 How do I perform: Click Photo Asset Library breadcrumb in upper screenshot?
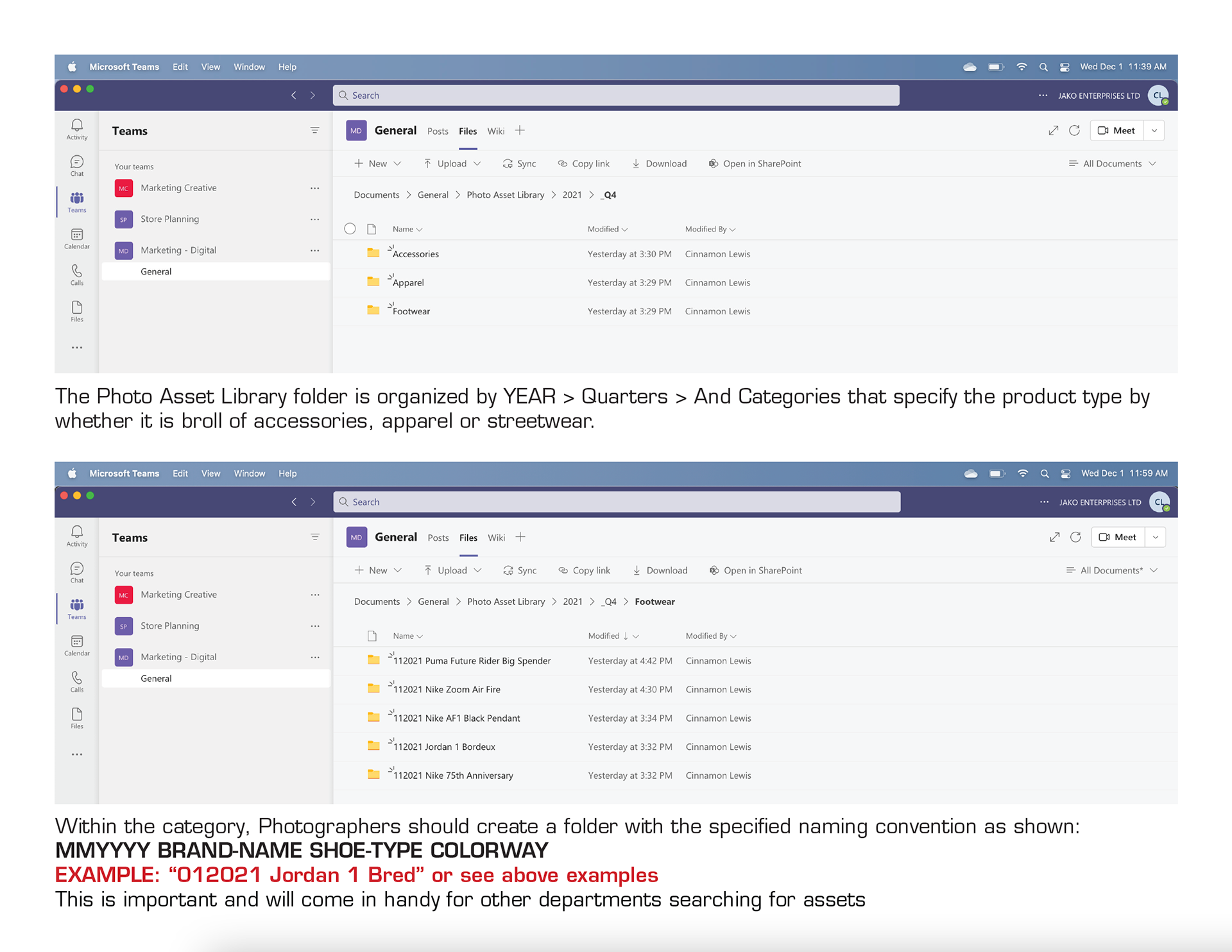point(506,195)
